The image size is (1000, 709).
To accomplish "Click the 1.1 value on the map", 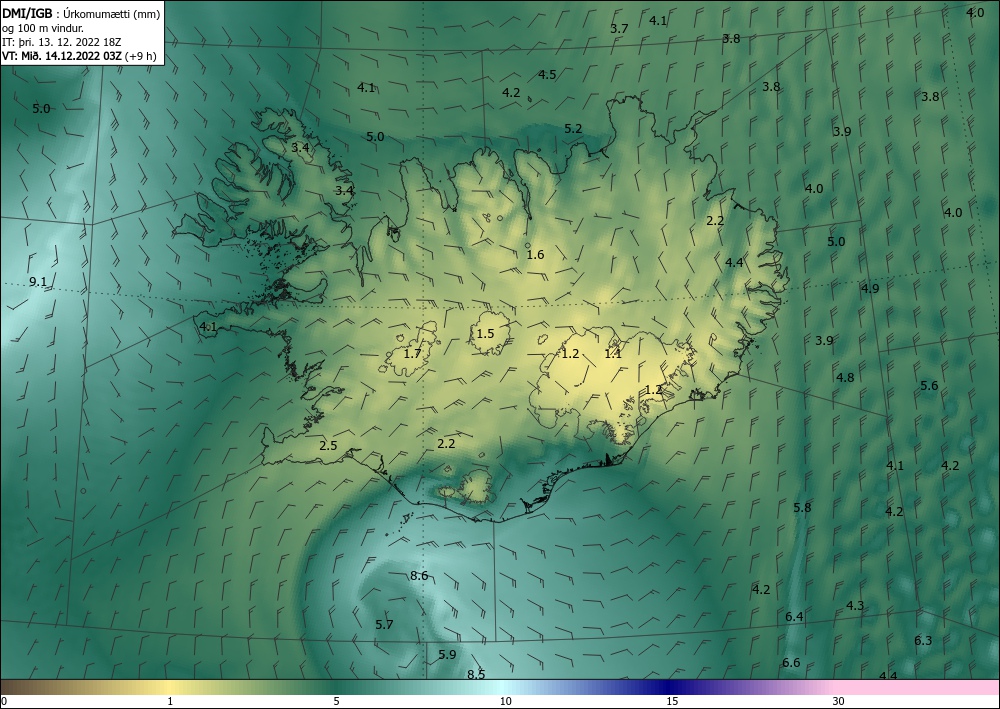I will (613, 354).
